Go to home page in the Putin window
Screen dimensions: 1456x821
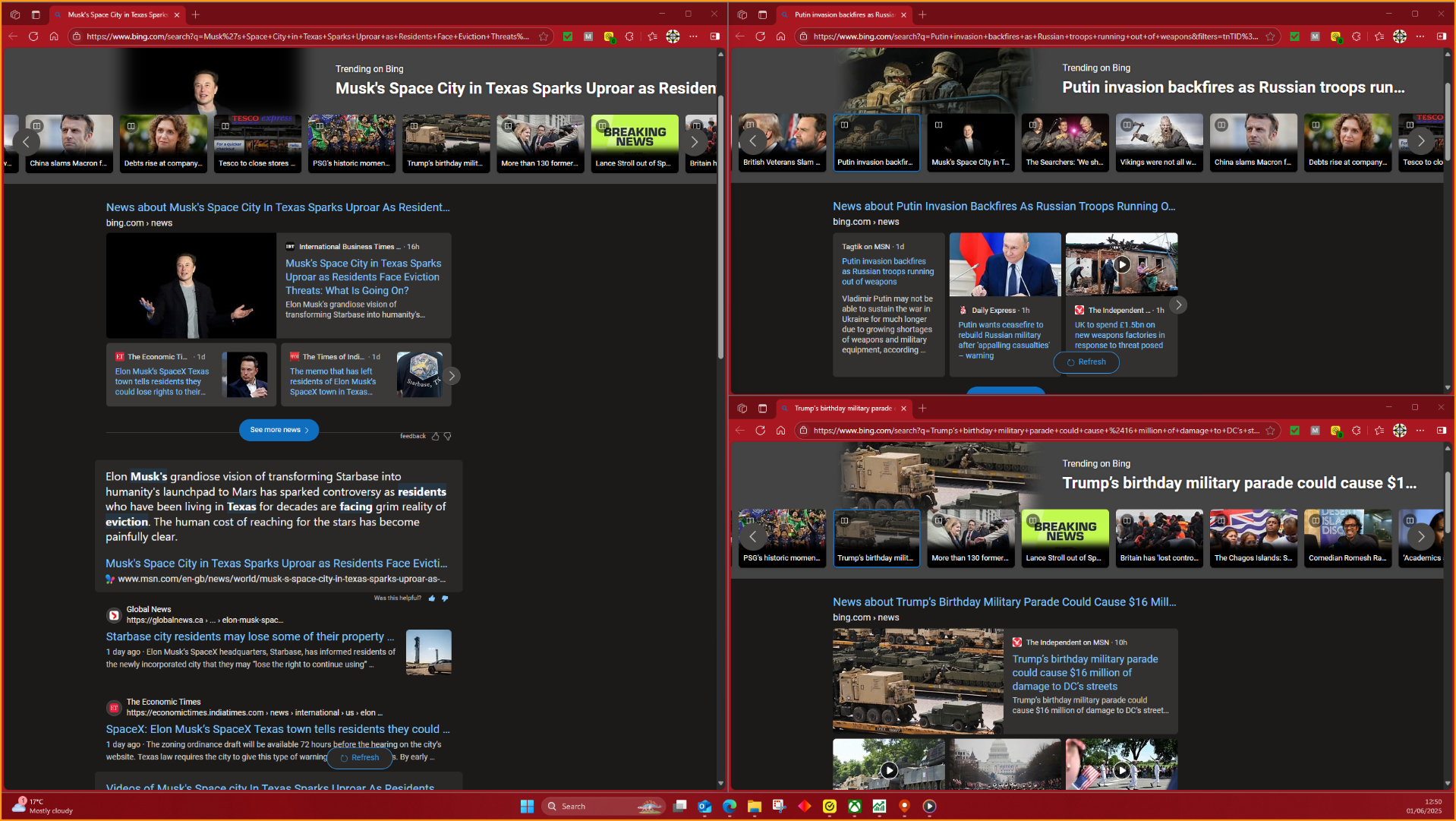pos(780,36)
